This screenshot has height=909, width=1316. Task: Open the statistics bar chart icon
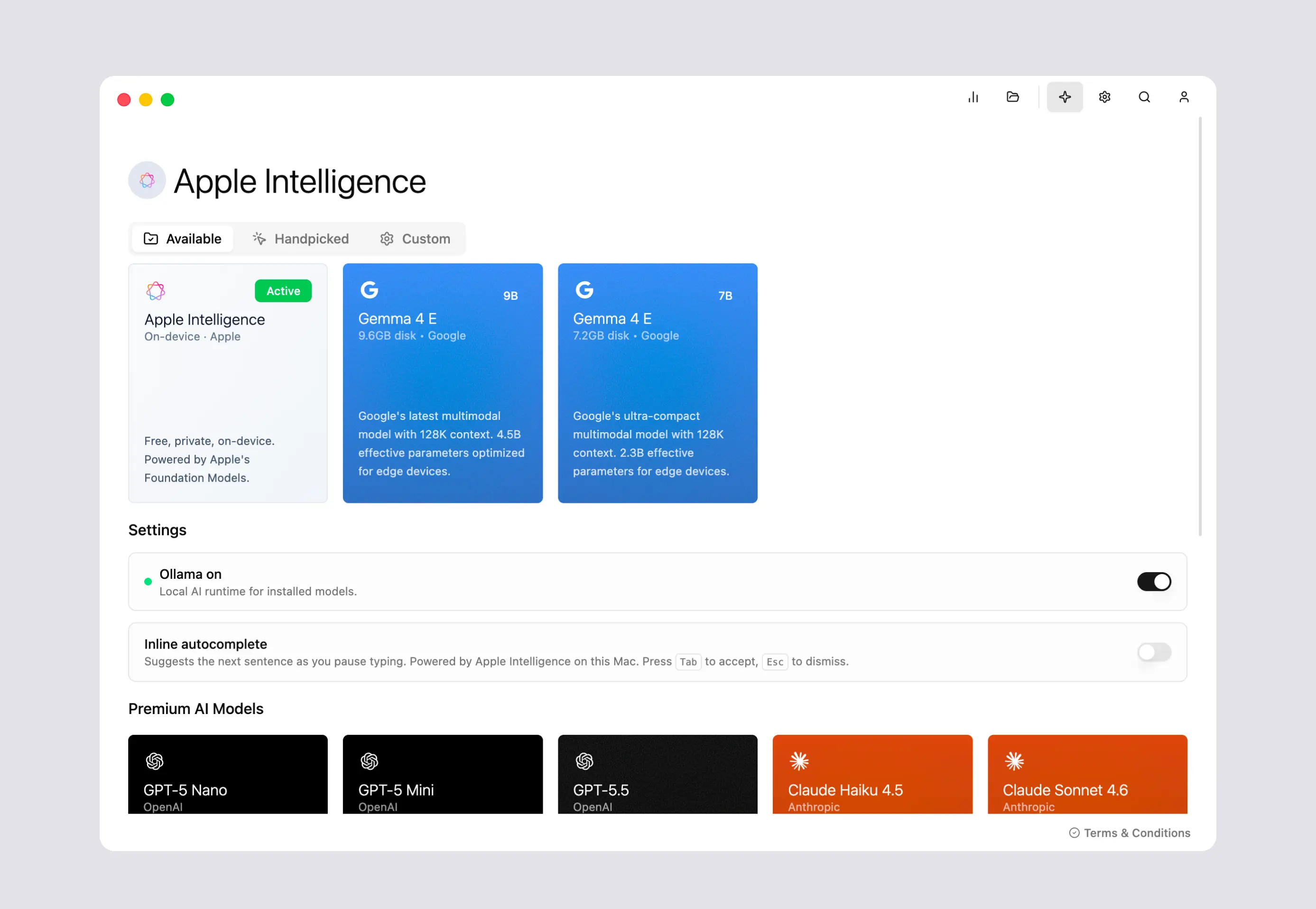pos(973,97)
